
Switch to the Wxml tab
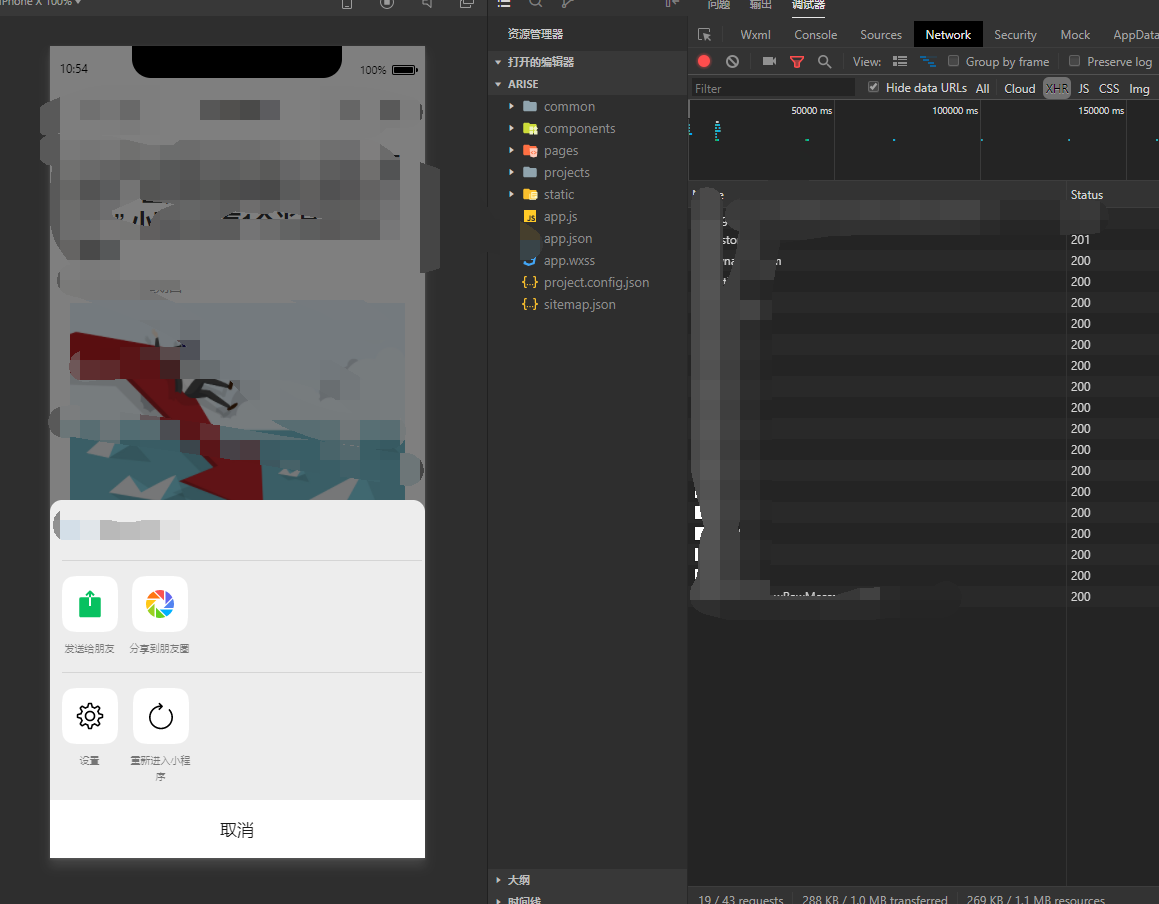pos(755,35)
